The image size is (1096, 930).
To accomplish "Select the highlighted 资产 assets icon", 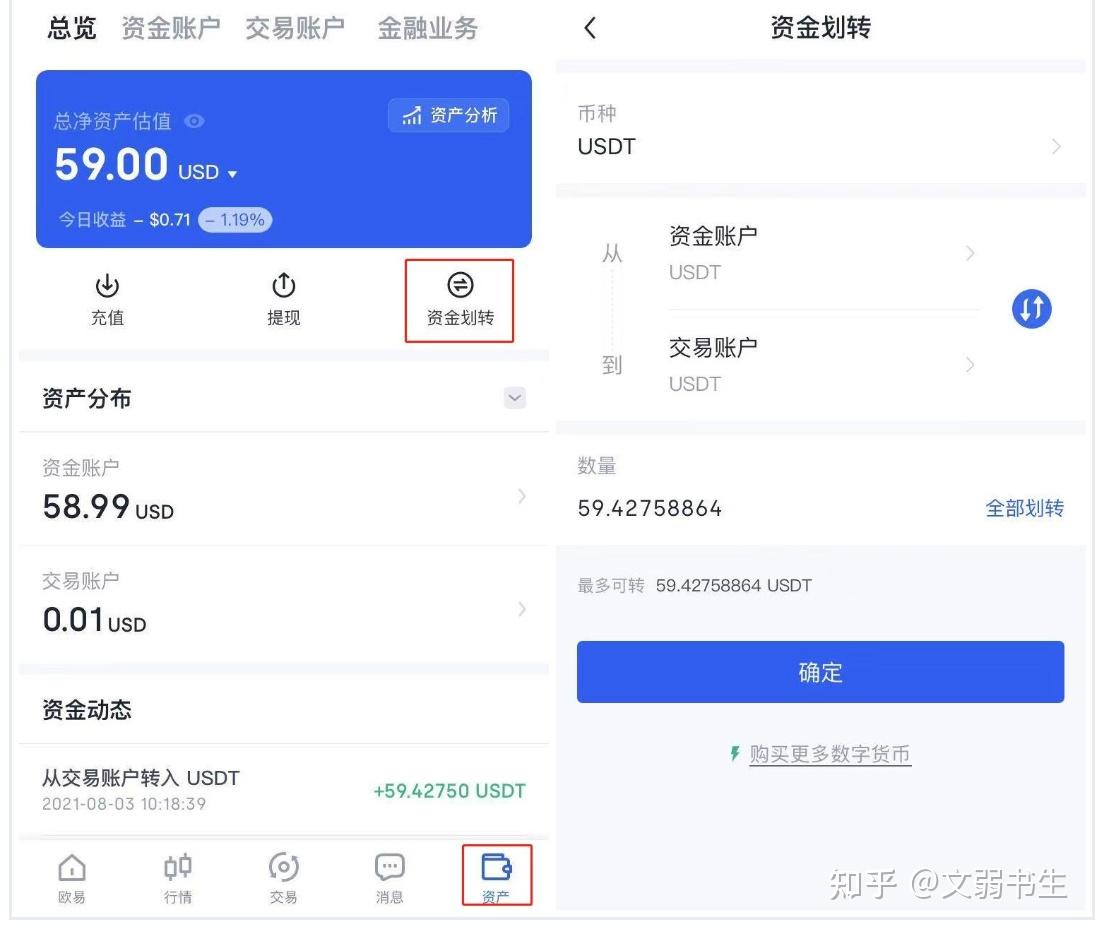I will coord(496,874).
